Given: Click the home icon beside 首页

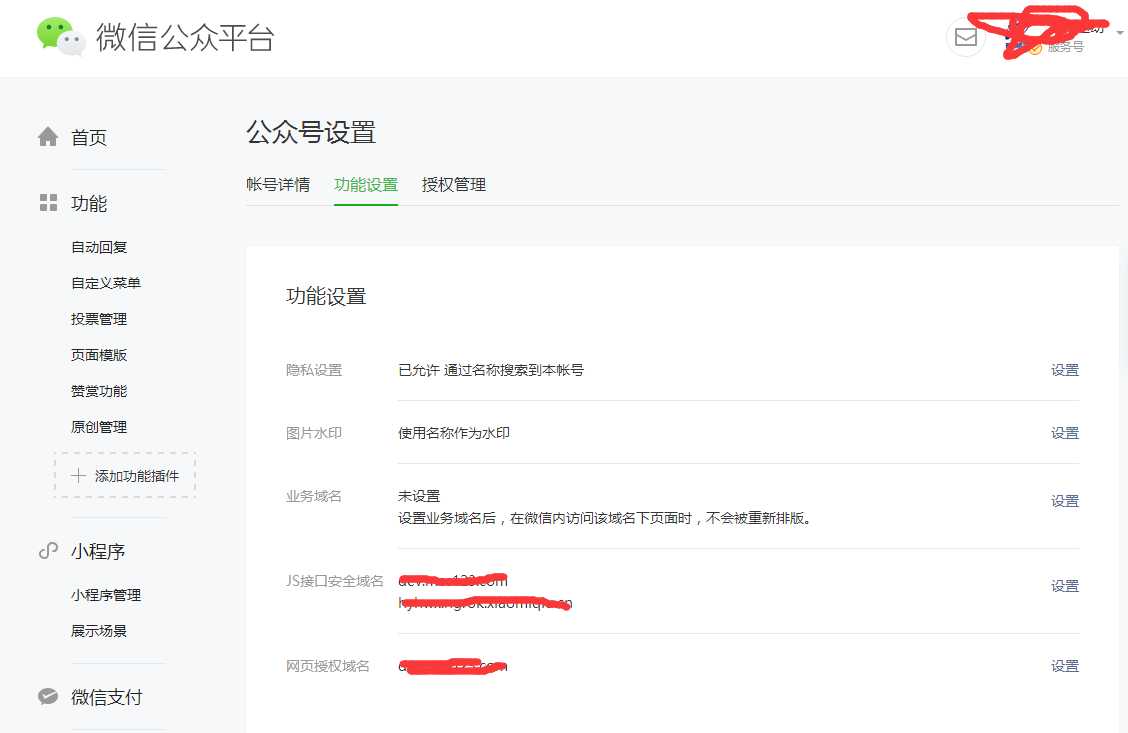Looking at the screenshot, I should pos(48,137).
